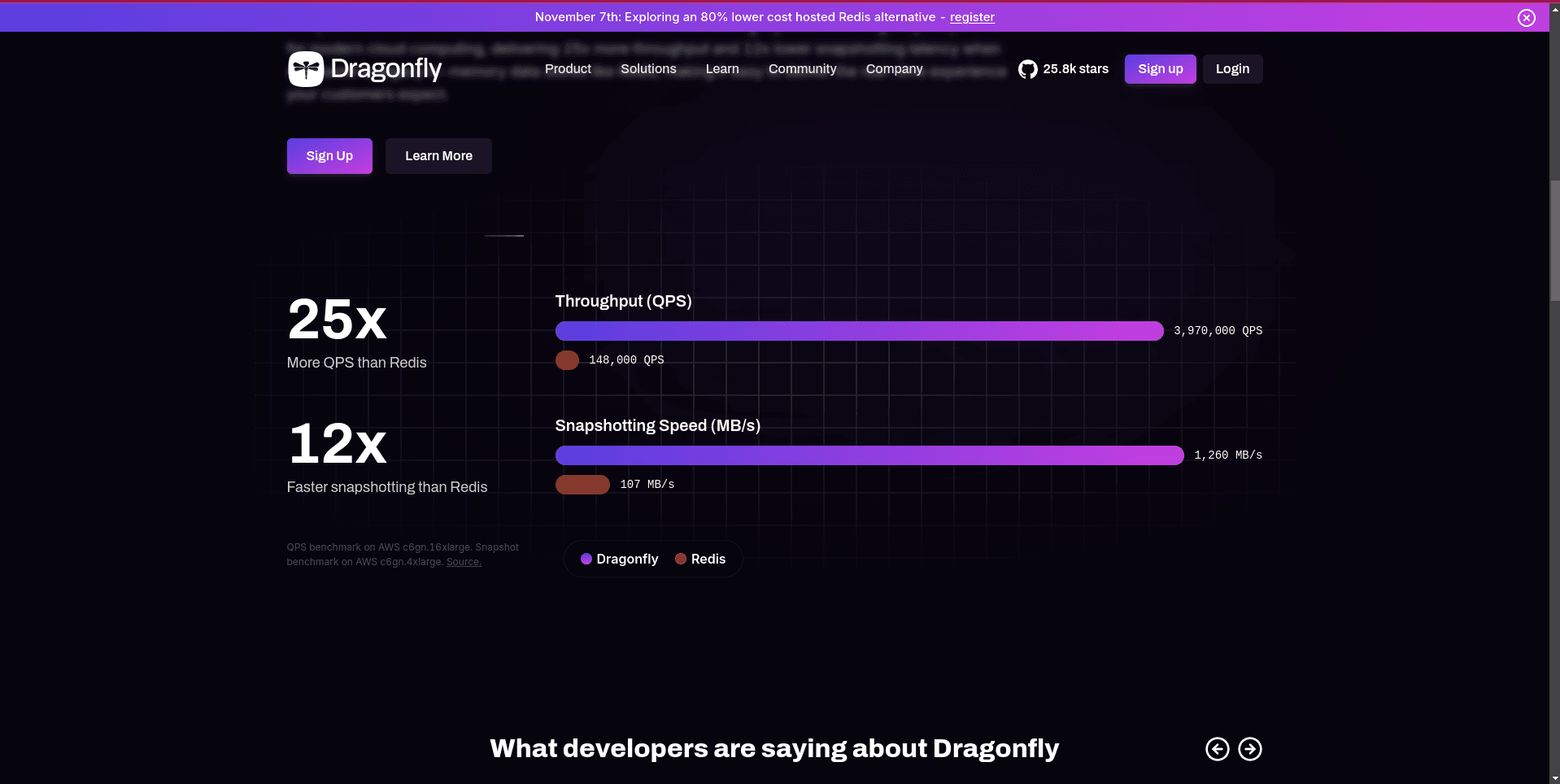Click the Redis snapshotting speed bar
1560x784 pixels.
582,485
